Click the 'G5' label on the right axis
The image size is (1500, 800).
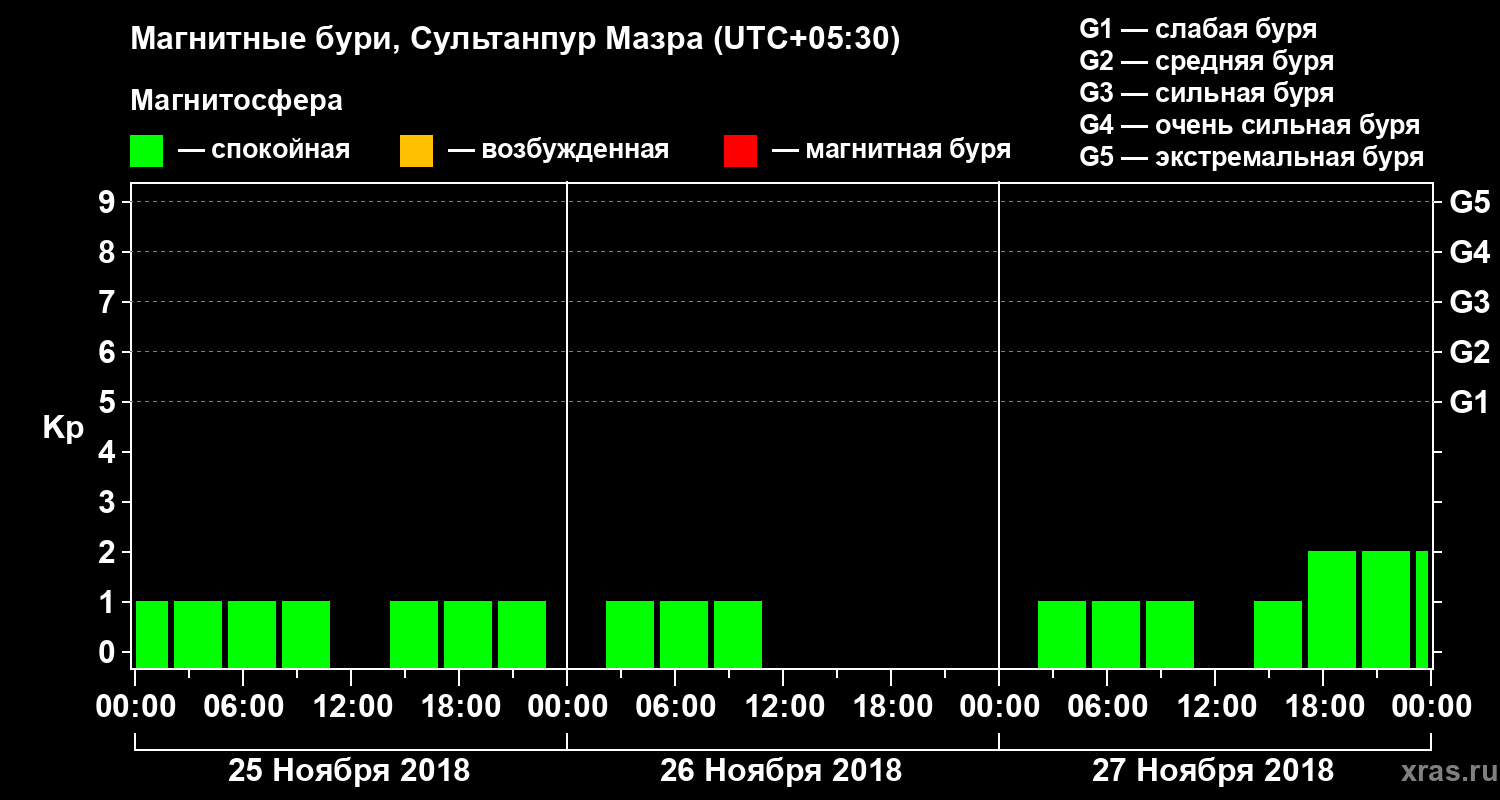tap(1469, 202)
